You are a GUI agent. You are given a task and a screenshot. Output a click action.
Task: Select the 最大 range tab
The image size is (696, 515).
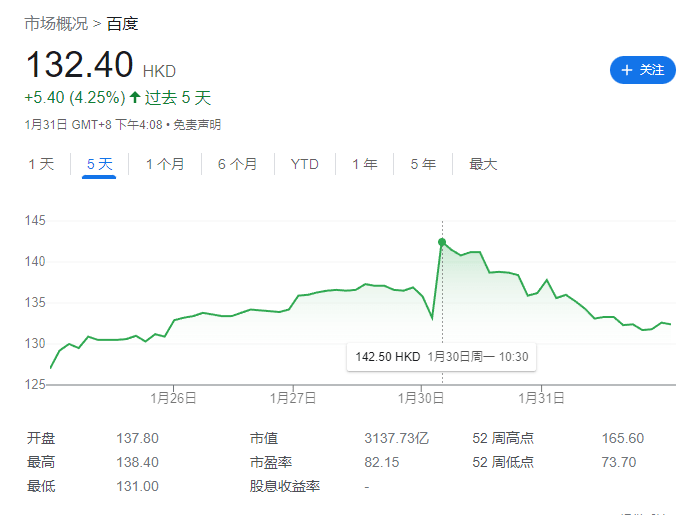483,164
